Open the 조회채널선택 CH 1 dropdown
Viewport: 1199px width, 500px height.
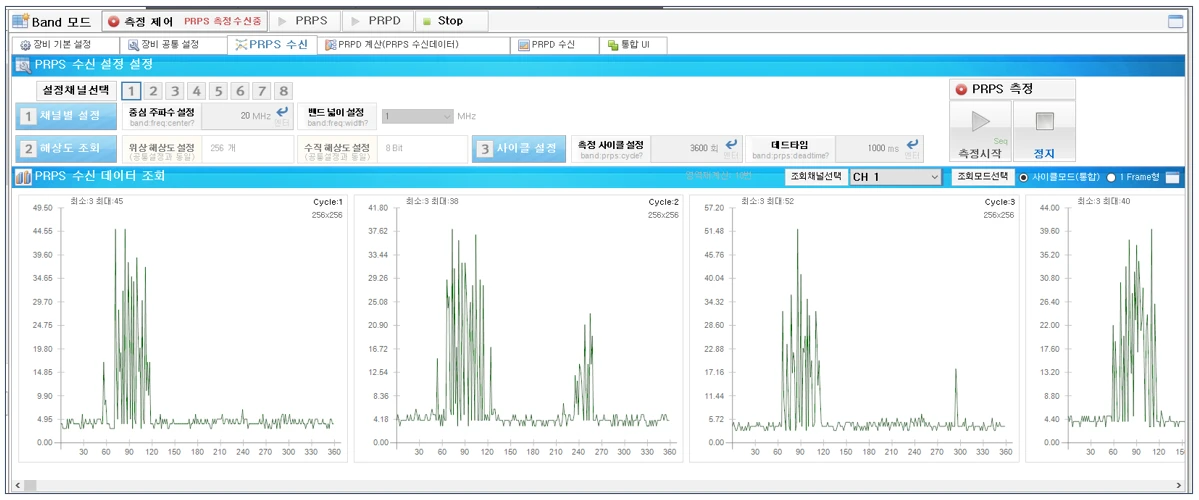pos(895,177)
